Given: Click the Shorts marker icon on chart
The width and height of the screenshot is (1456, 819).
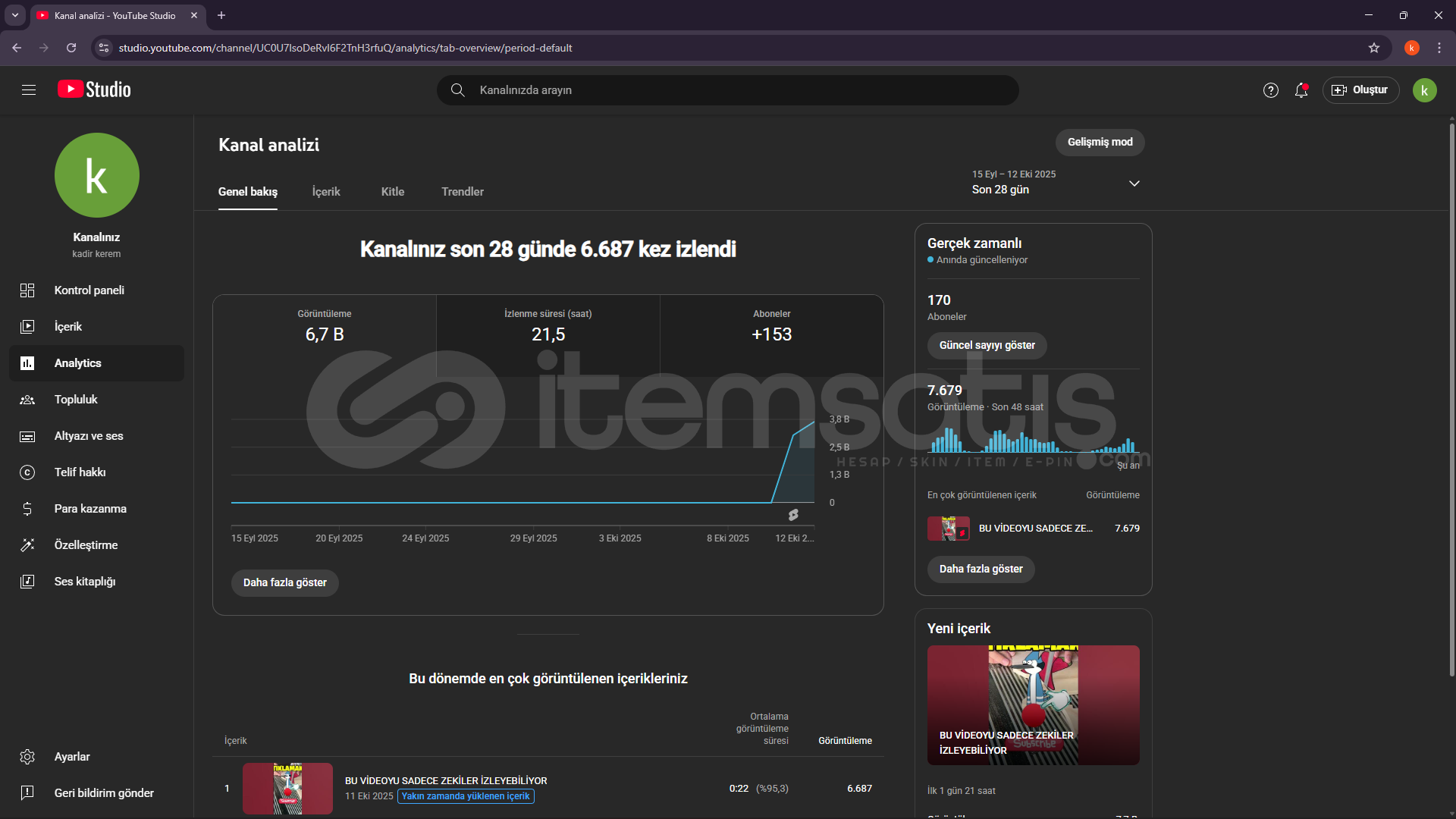Looking at the screenshot, I should [x=793, y=515].
